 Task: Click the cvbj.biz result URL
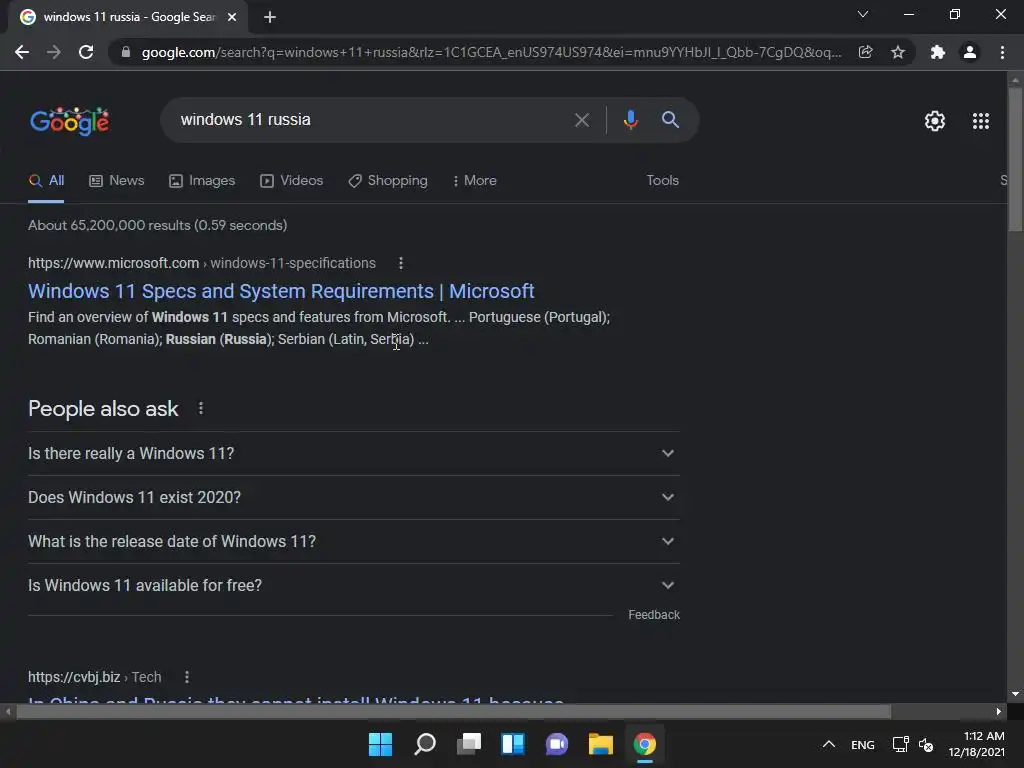95,677
